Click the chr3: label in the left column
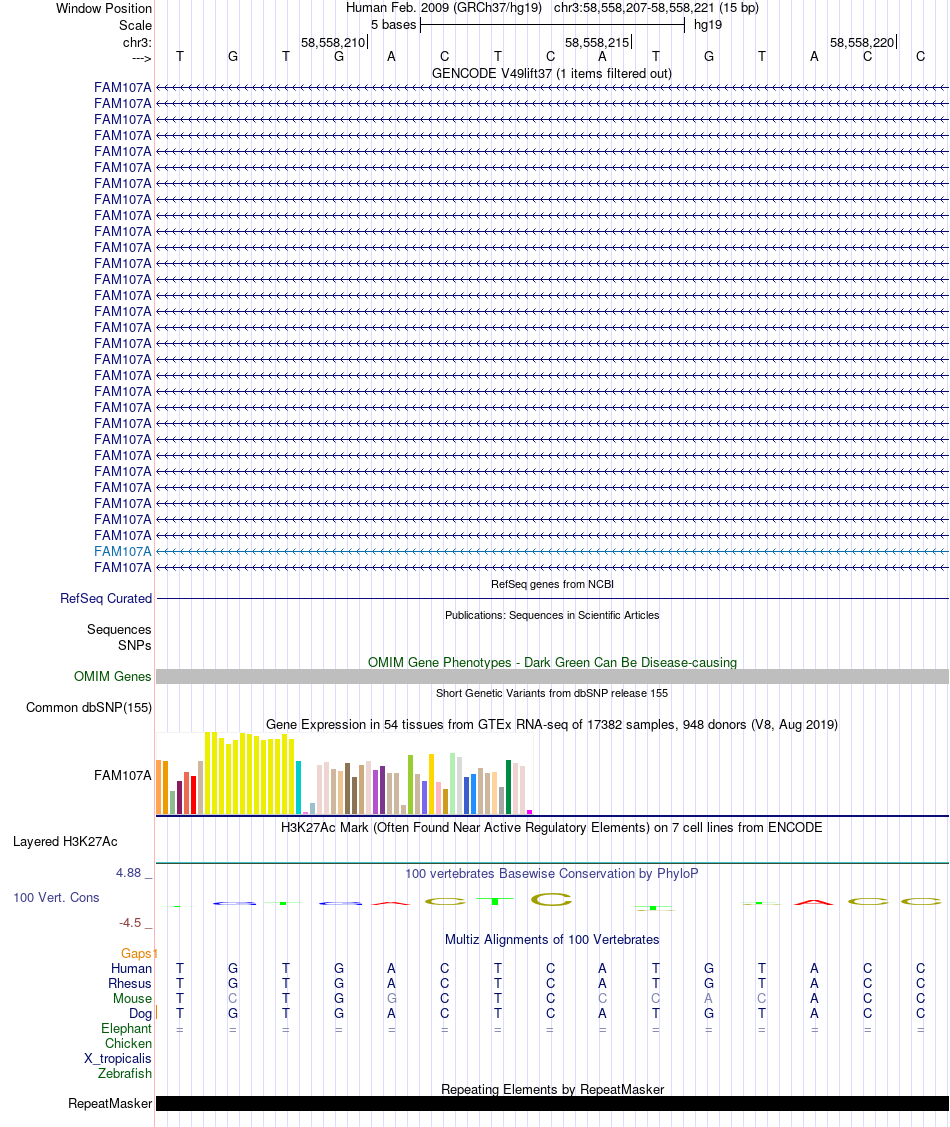 tap(137, 42)
